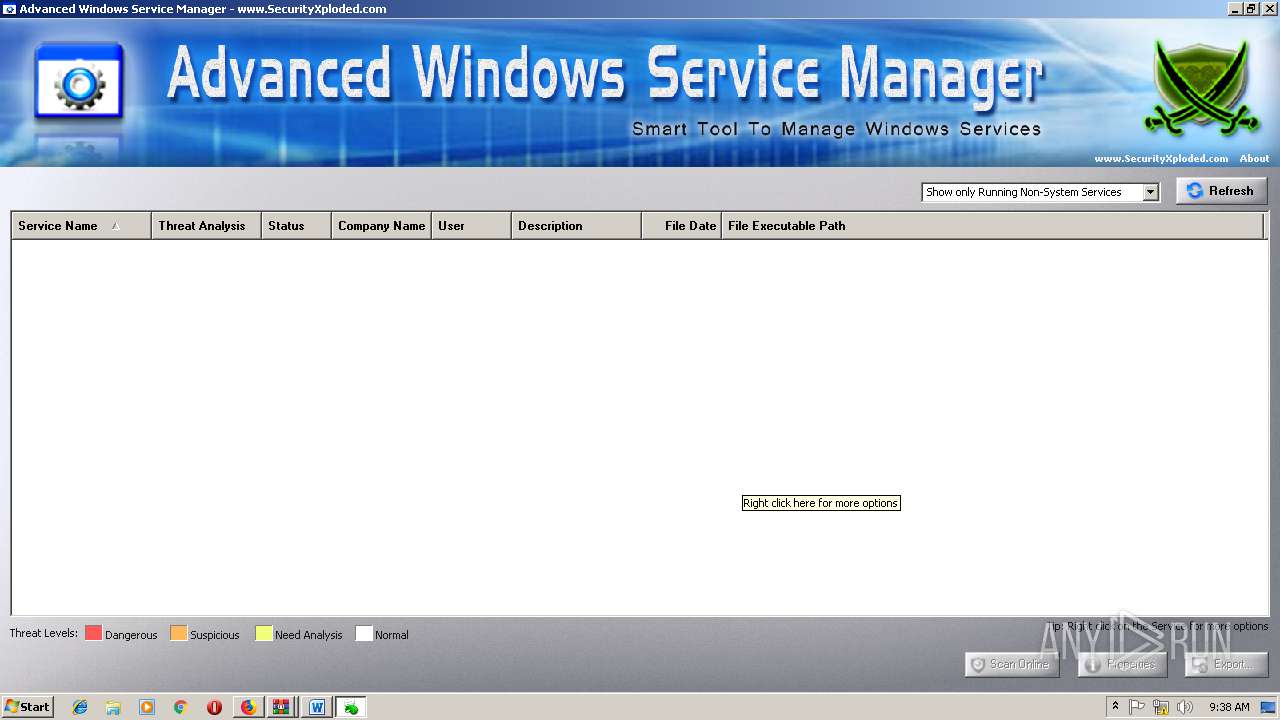Launch Google Chrome from taskbar

(181, 707)
